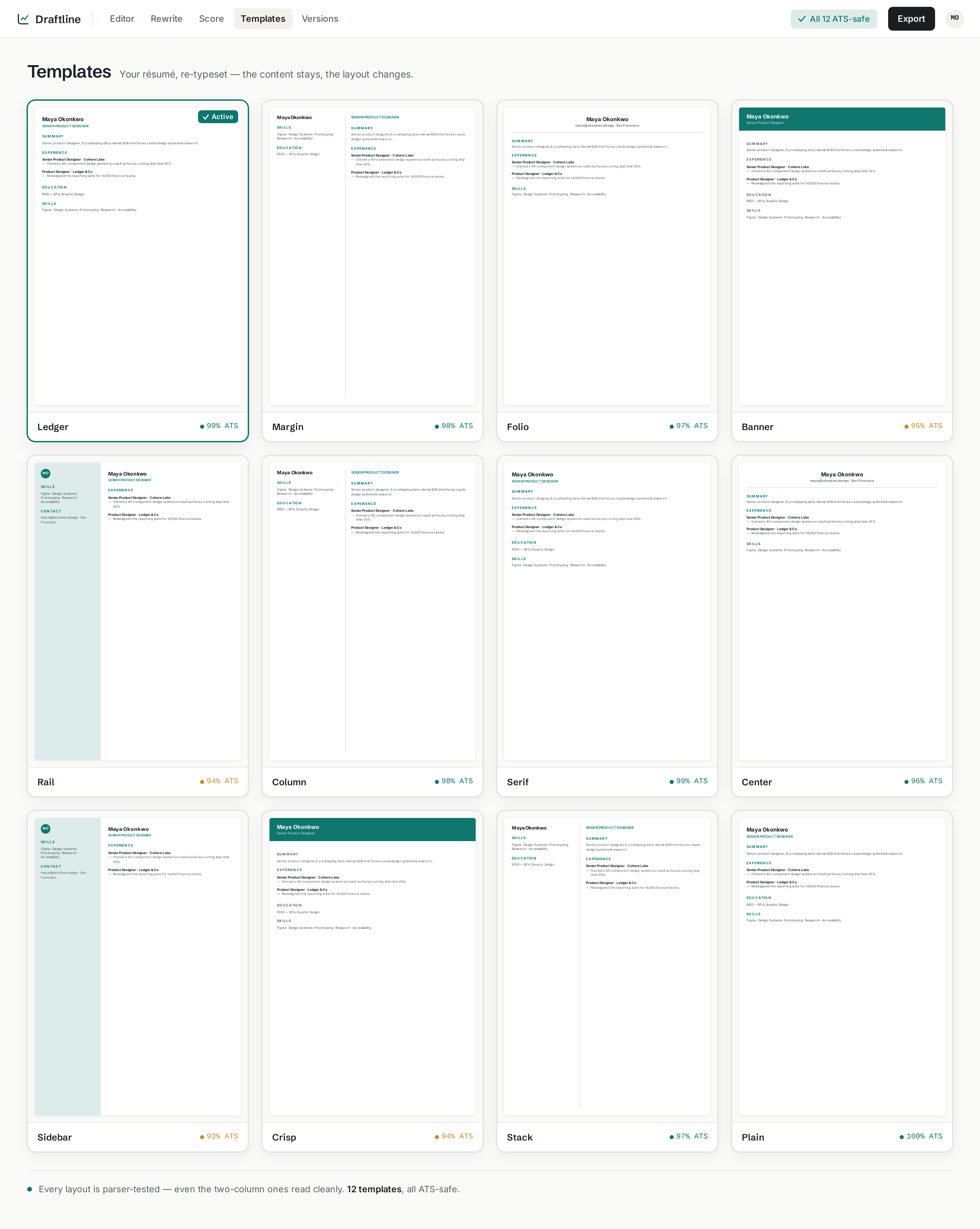Open the Versions tab
This screenshot has height=1229, width=980.
coord(320,19)
